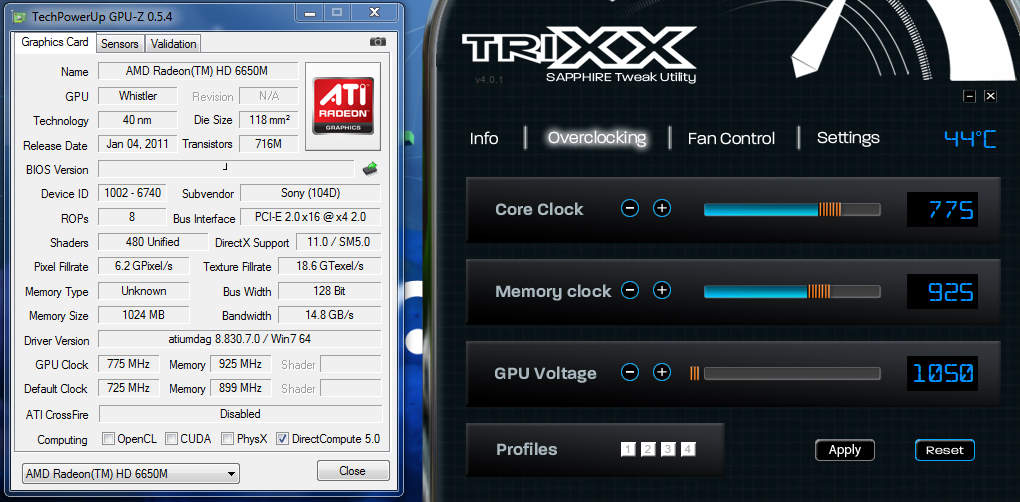
Task: Click the ATI CrossFire field showing Disabled
Action: [x=240, y=414]
